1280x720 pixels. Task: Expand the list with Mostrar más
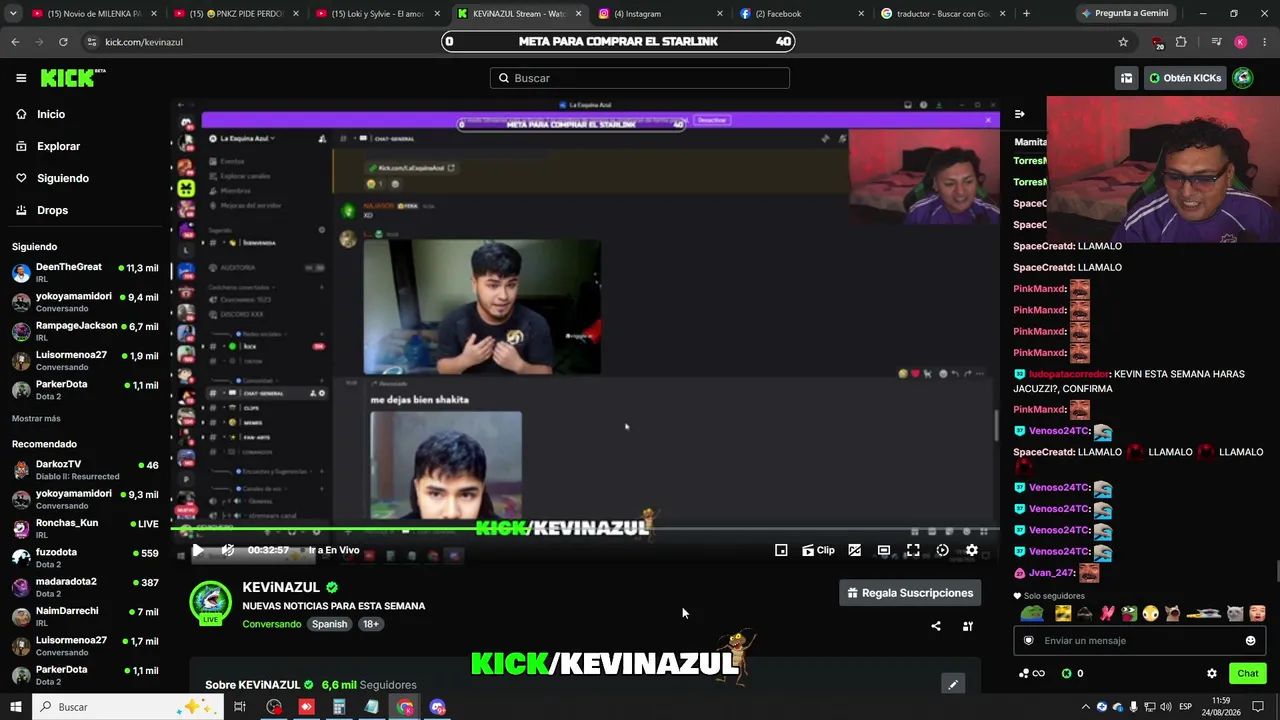36,419
